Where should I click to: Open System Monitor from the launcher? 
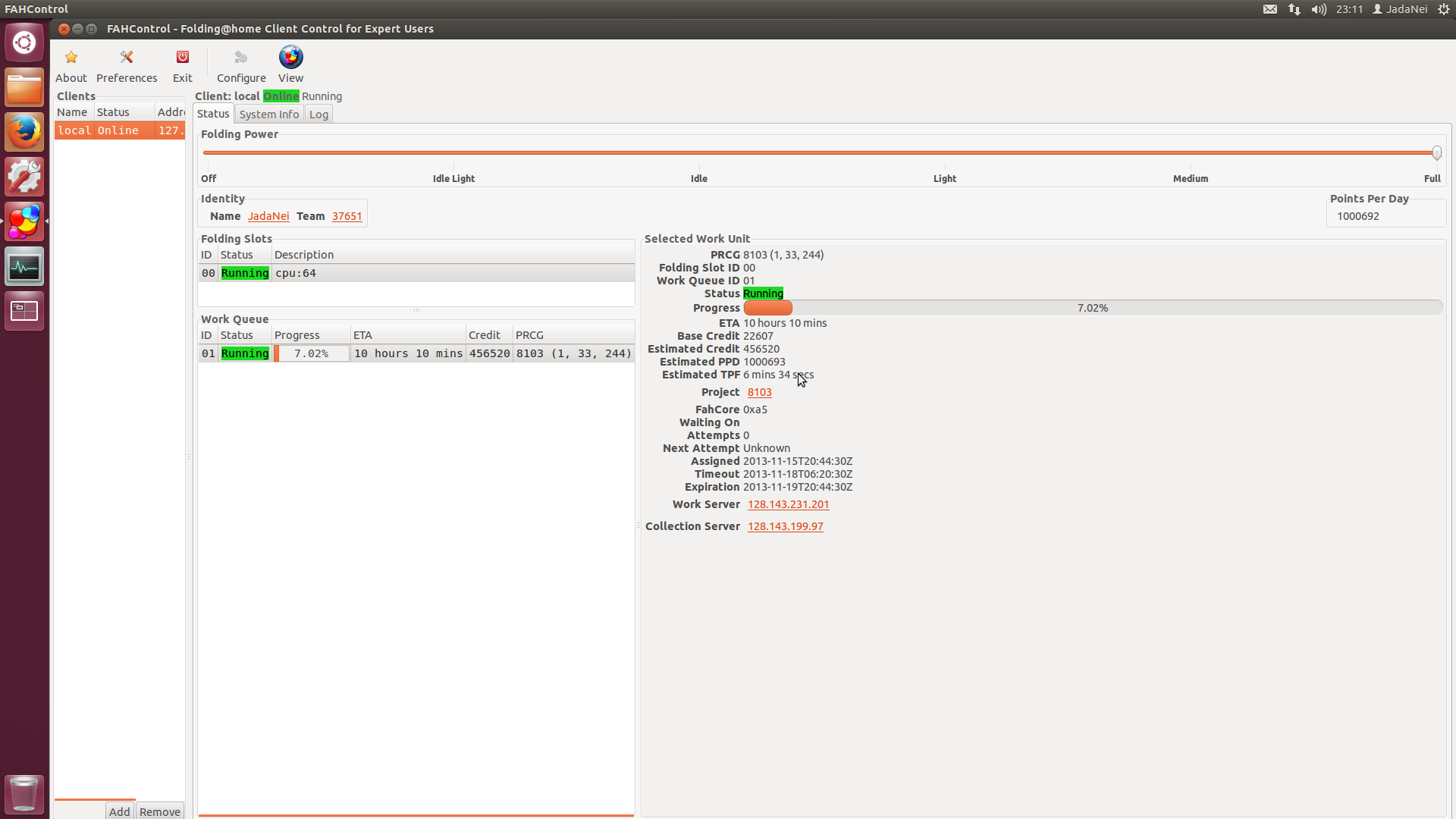[x=24, y=266]
